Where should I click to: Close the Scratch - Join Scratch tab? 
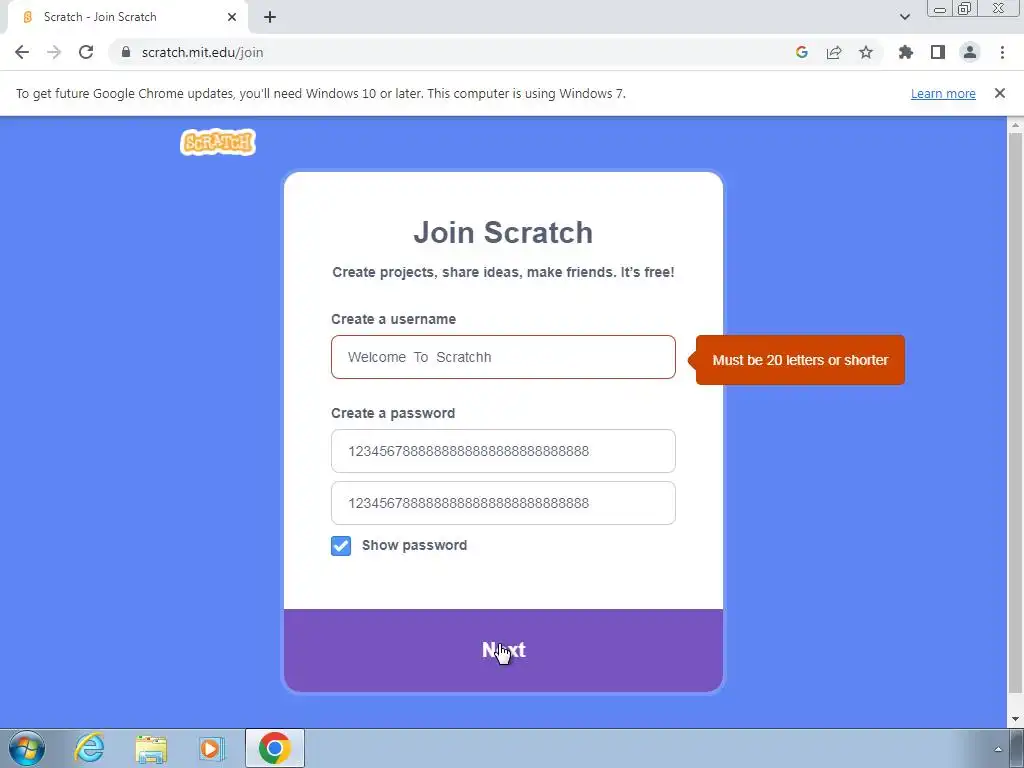232,17
